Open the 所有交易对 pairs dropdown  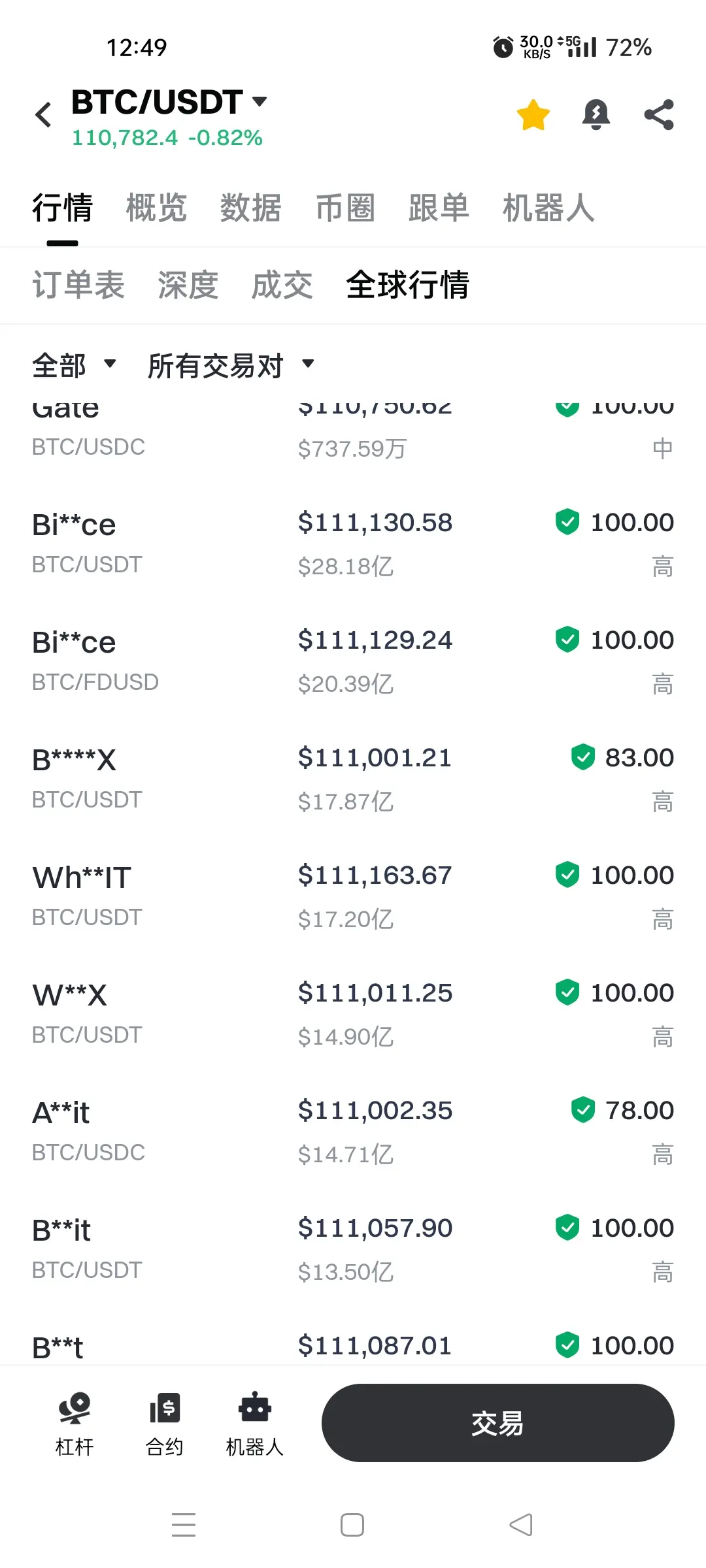(x=231, y=365)
